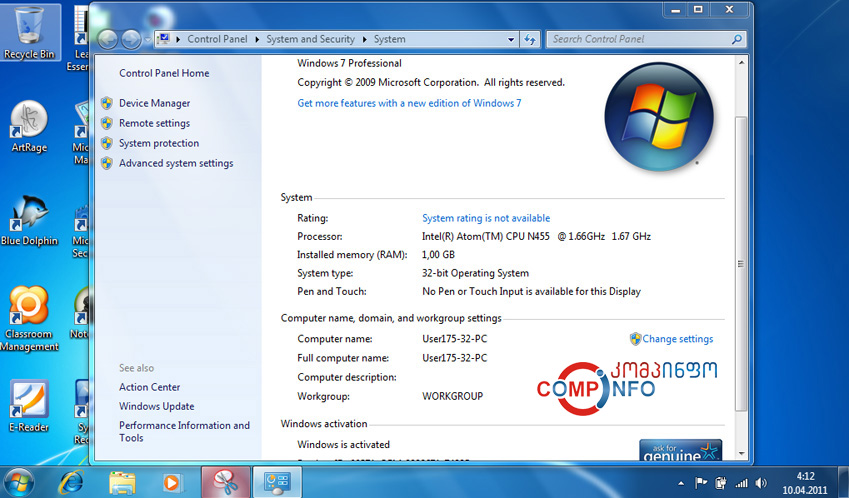Open Internet Explorer from the taskbar

pyautogui.click(x=71, y=482)
